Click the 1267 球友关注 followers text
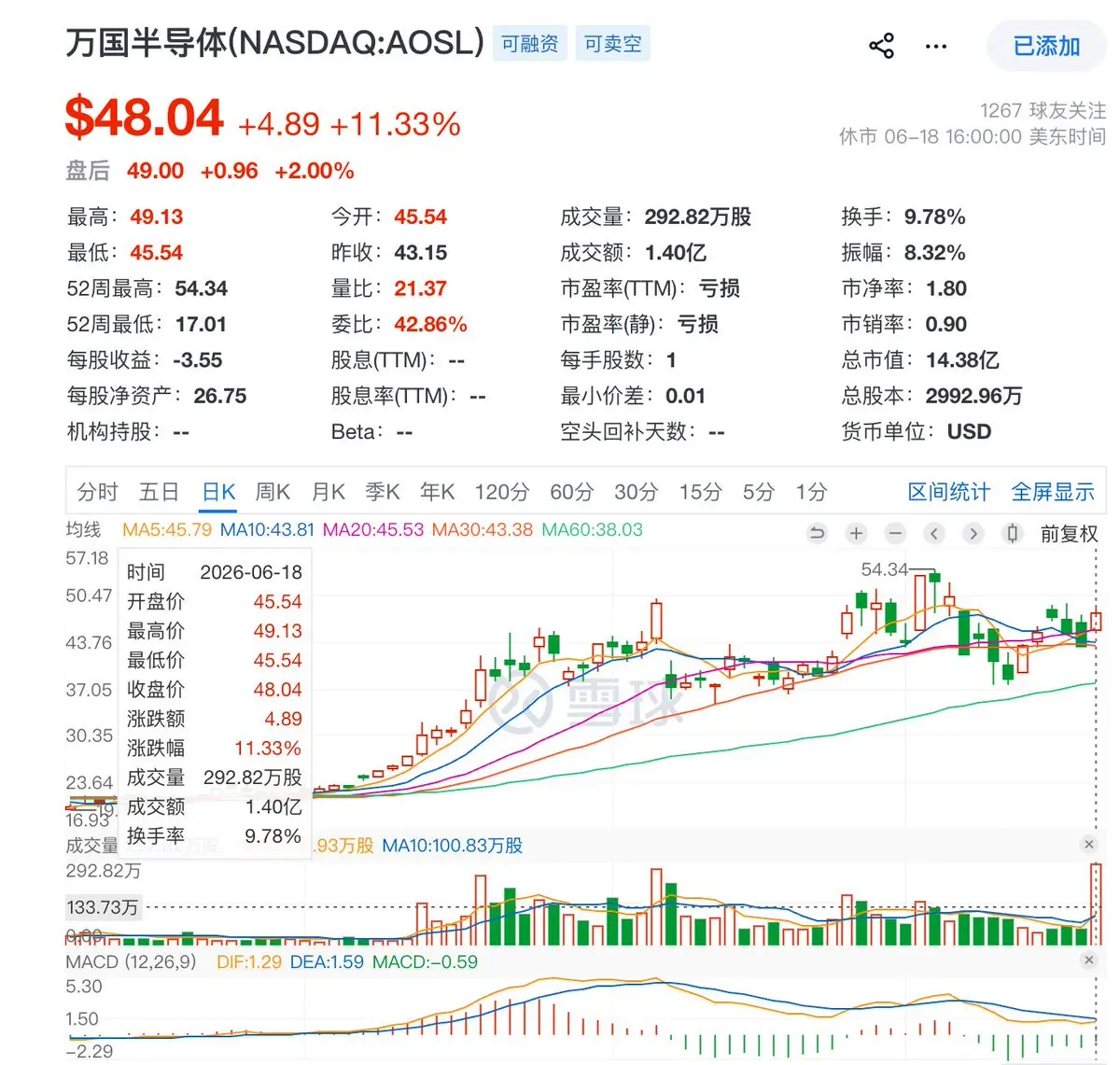The image size is (1120, 1065). point(1043,110)
